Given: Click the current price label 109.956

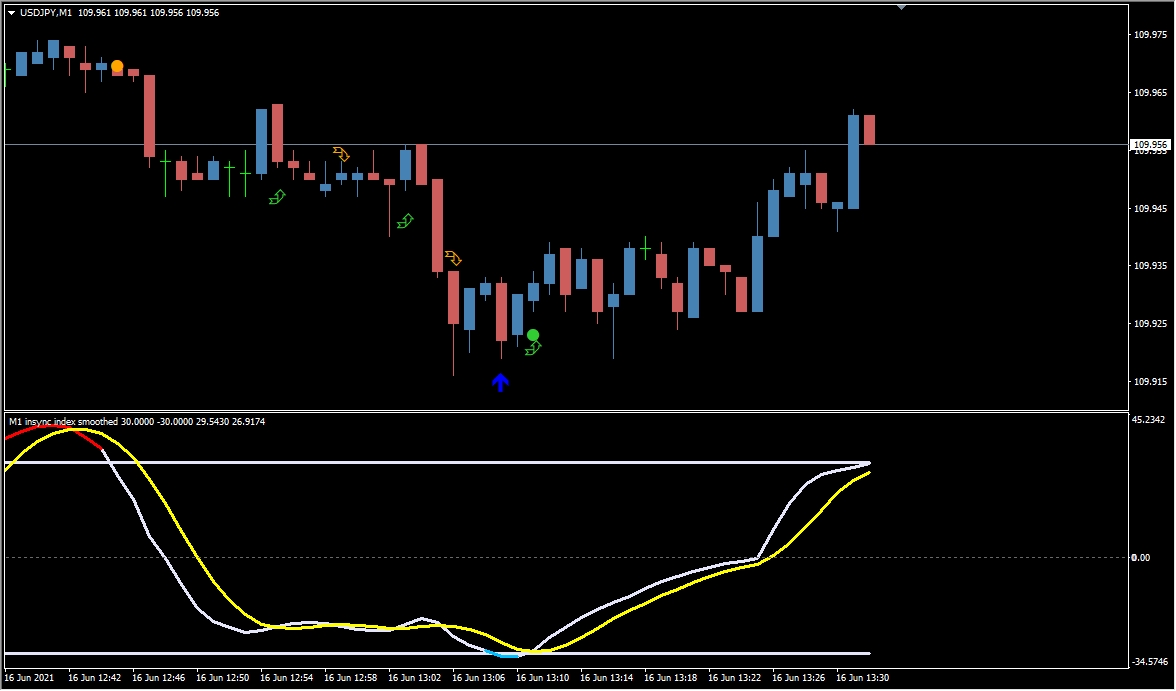Looking at the screenshot, I should [x=1150, y=144].
